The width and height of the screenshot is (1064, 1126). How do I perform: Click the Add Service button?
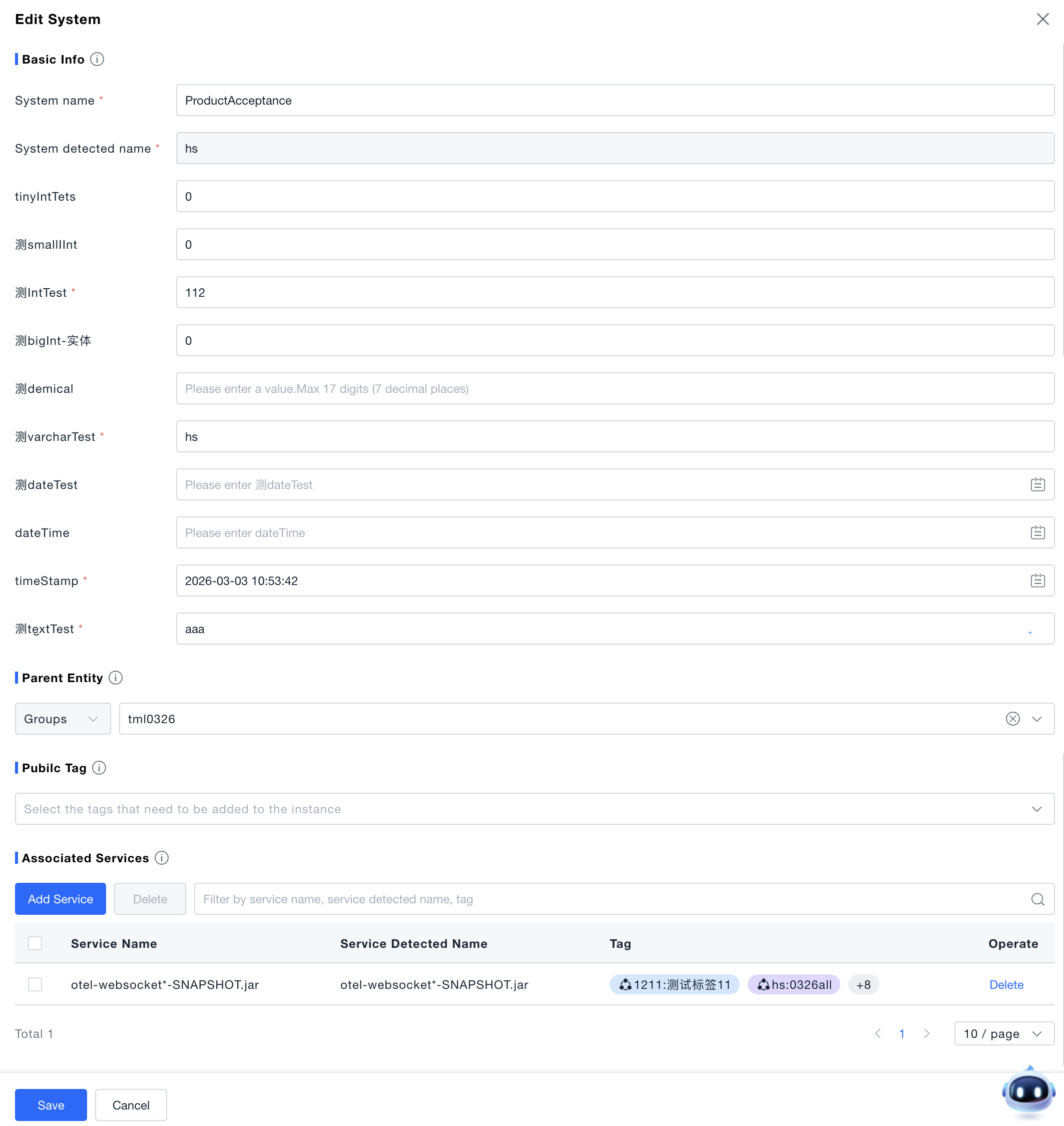pyautogui.click(x=60, y=899)
